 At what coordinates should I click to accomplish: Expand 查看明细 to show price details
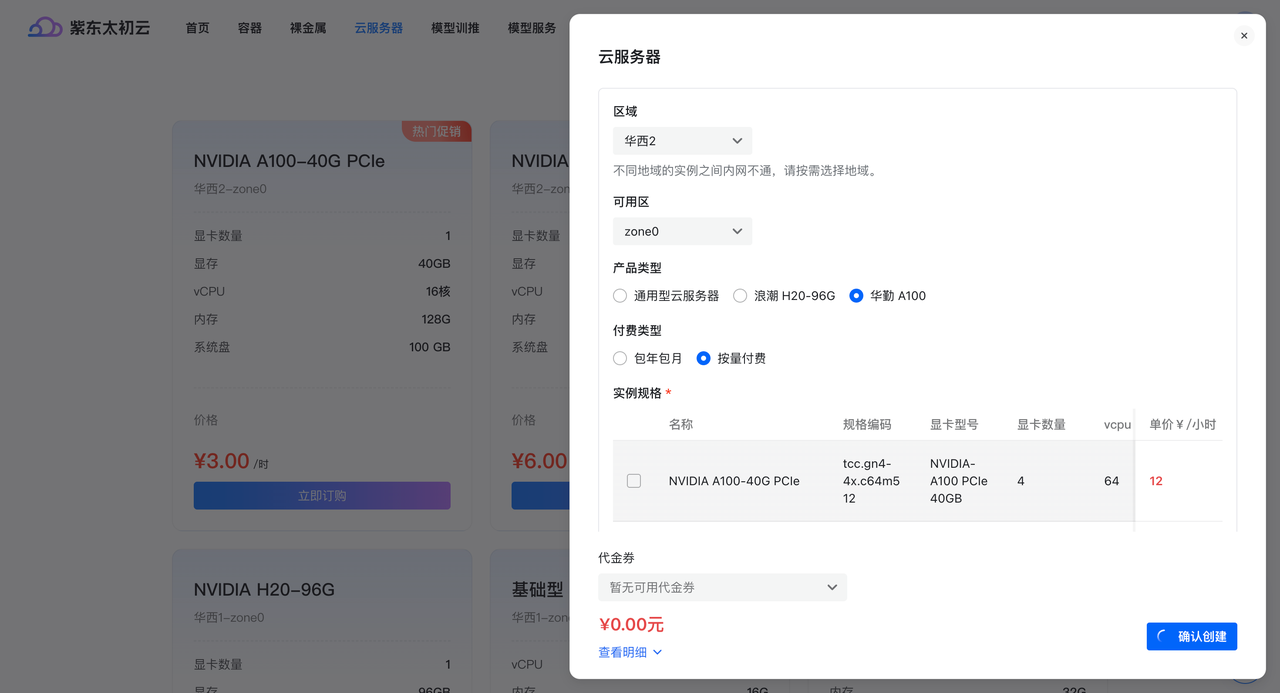pos(630,651)
